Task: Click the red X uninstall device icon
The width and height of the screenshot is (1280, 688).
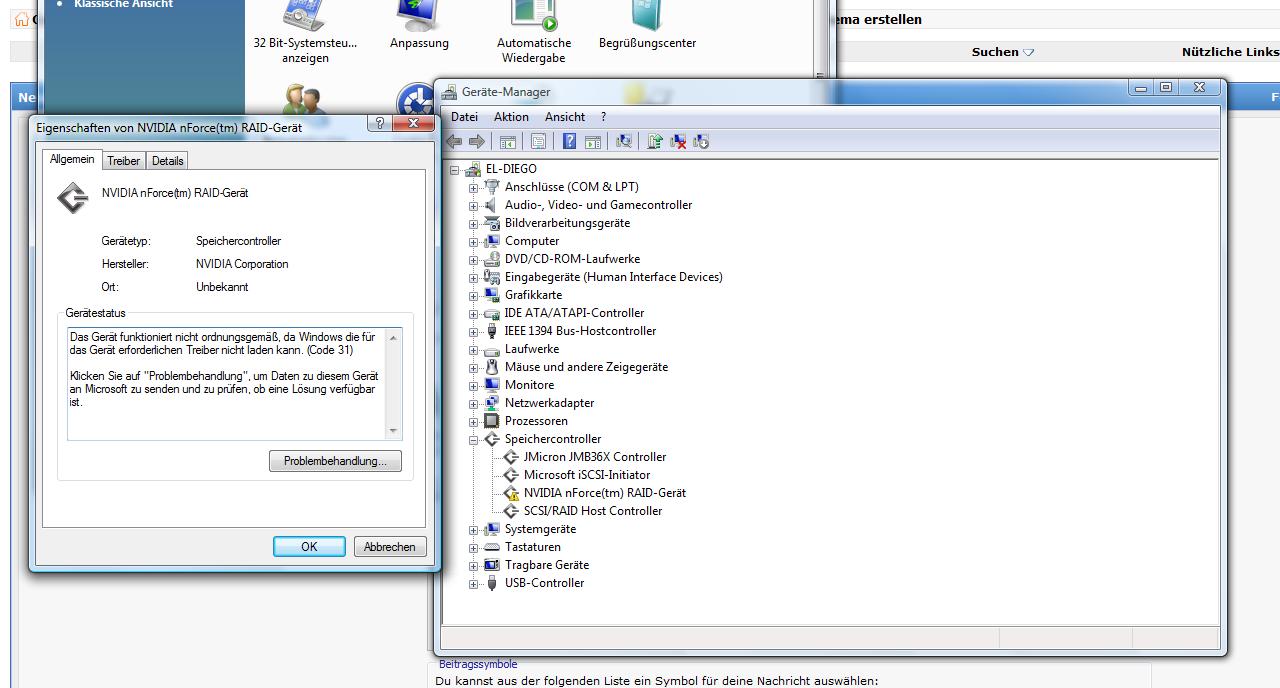Action: click(678, 142)
